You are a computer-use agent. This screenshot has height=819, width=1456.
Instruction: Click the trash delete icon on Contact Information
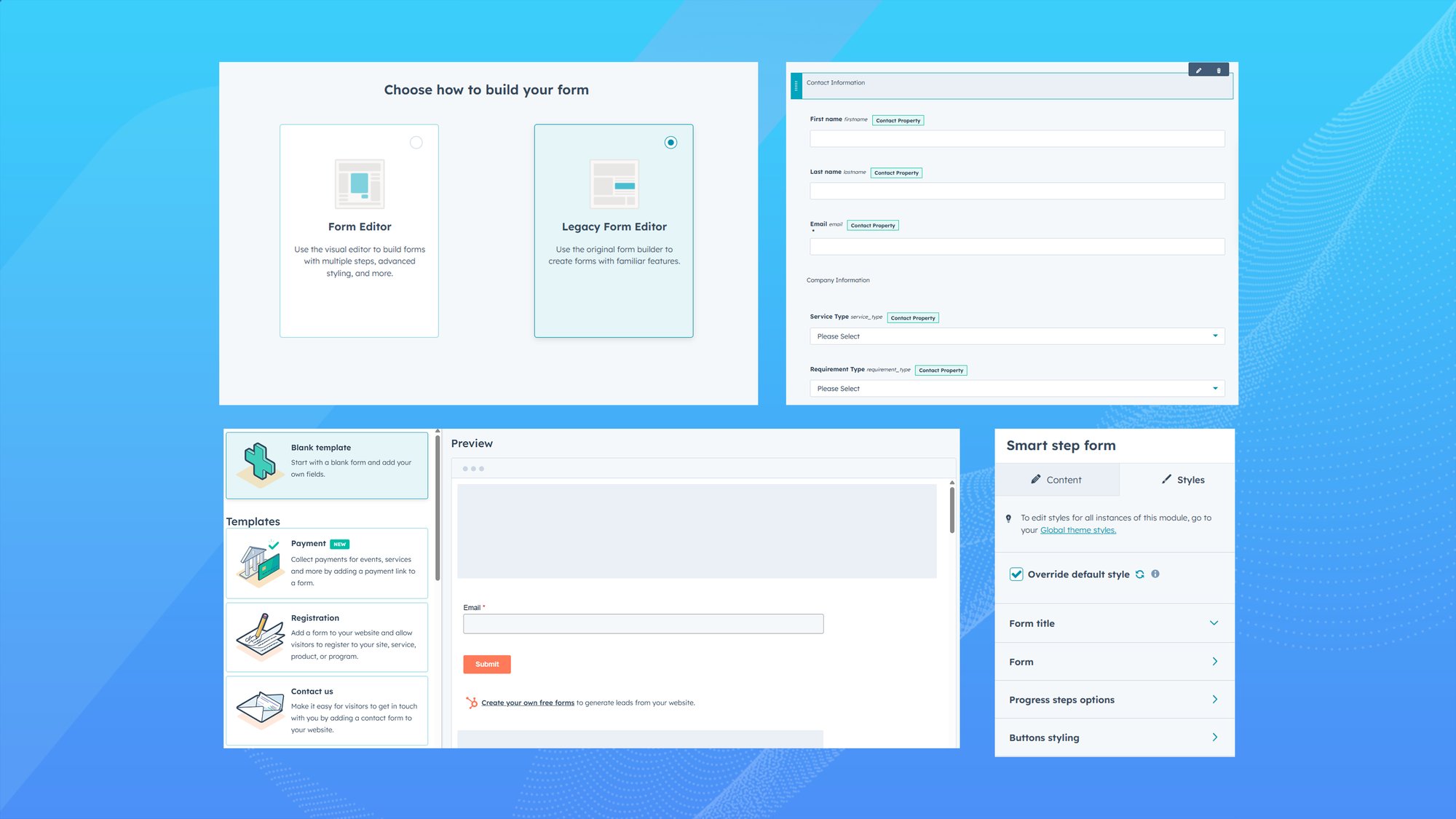1219,71
